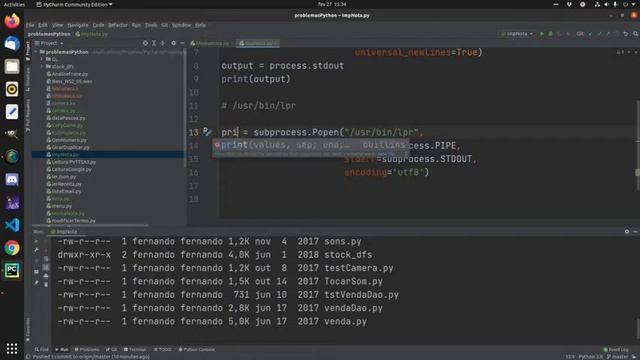This screenshot has width=640, height=360.
Task: Open Google Chrome from the dock
Action: coord(12,248)
